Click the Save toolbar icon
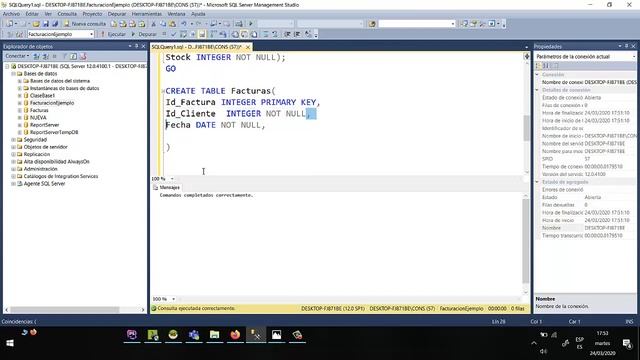 (46, 24)
